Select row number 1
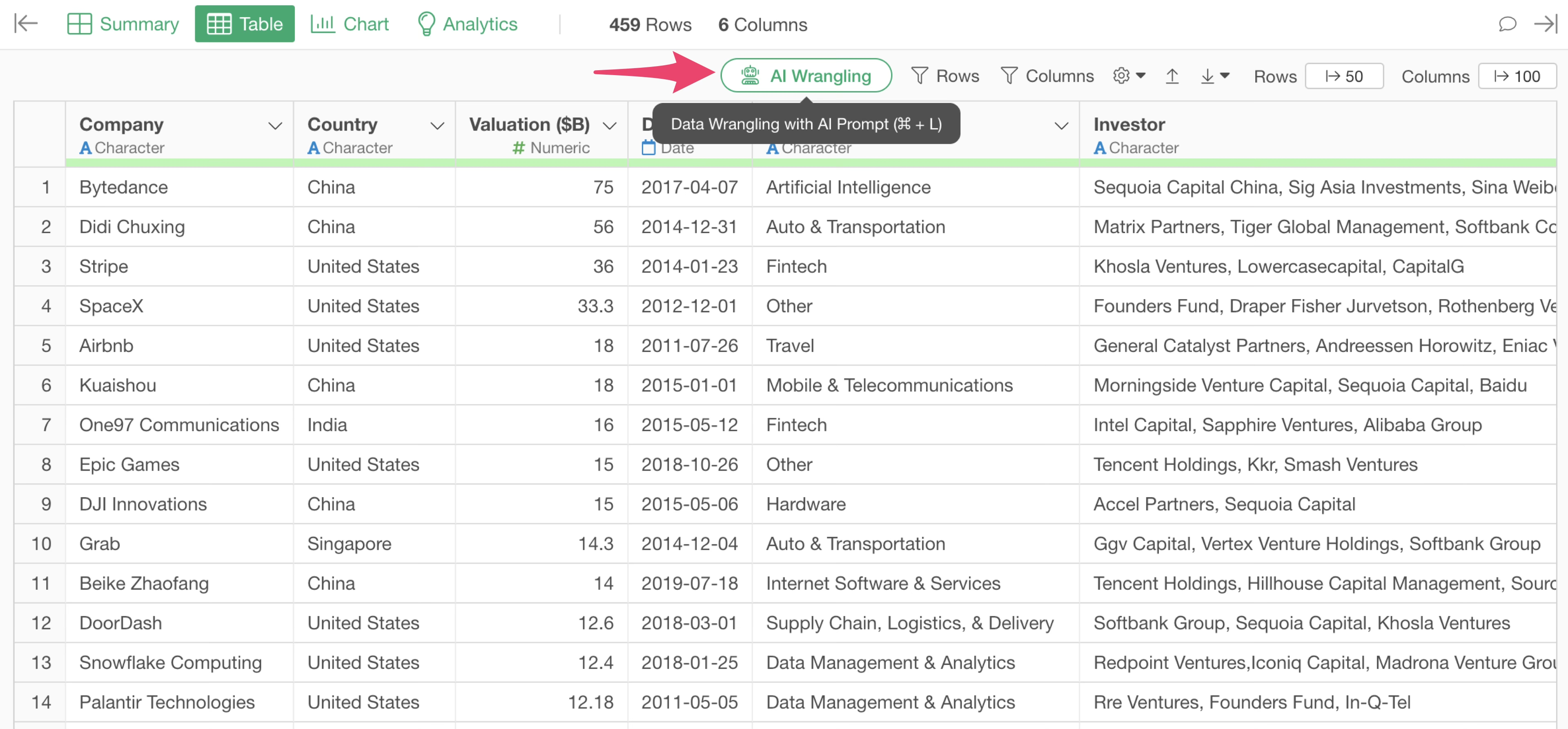1568x729 pixels. click(x=40, y=187)
